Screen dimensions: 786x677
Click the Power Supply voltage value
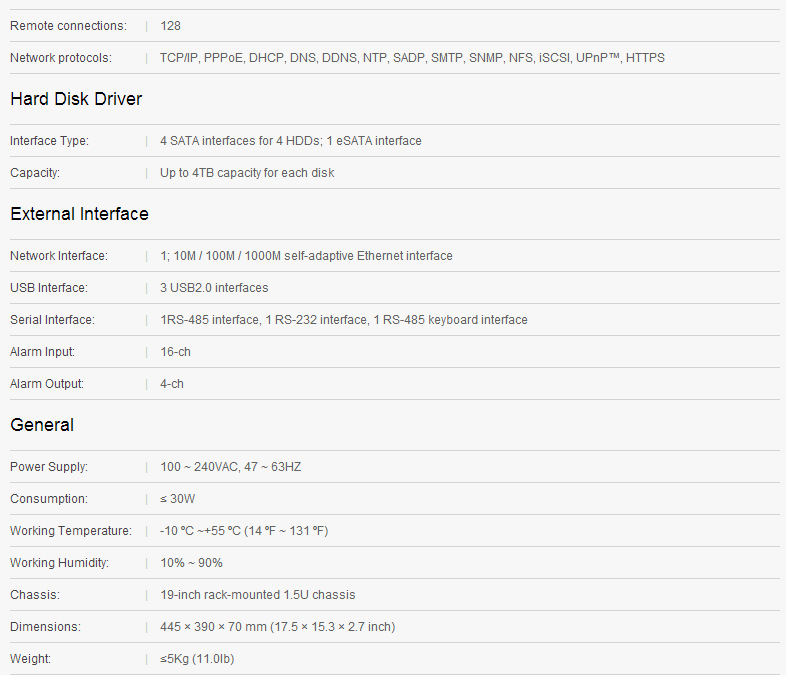tap(230, 467)
